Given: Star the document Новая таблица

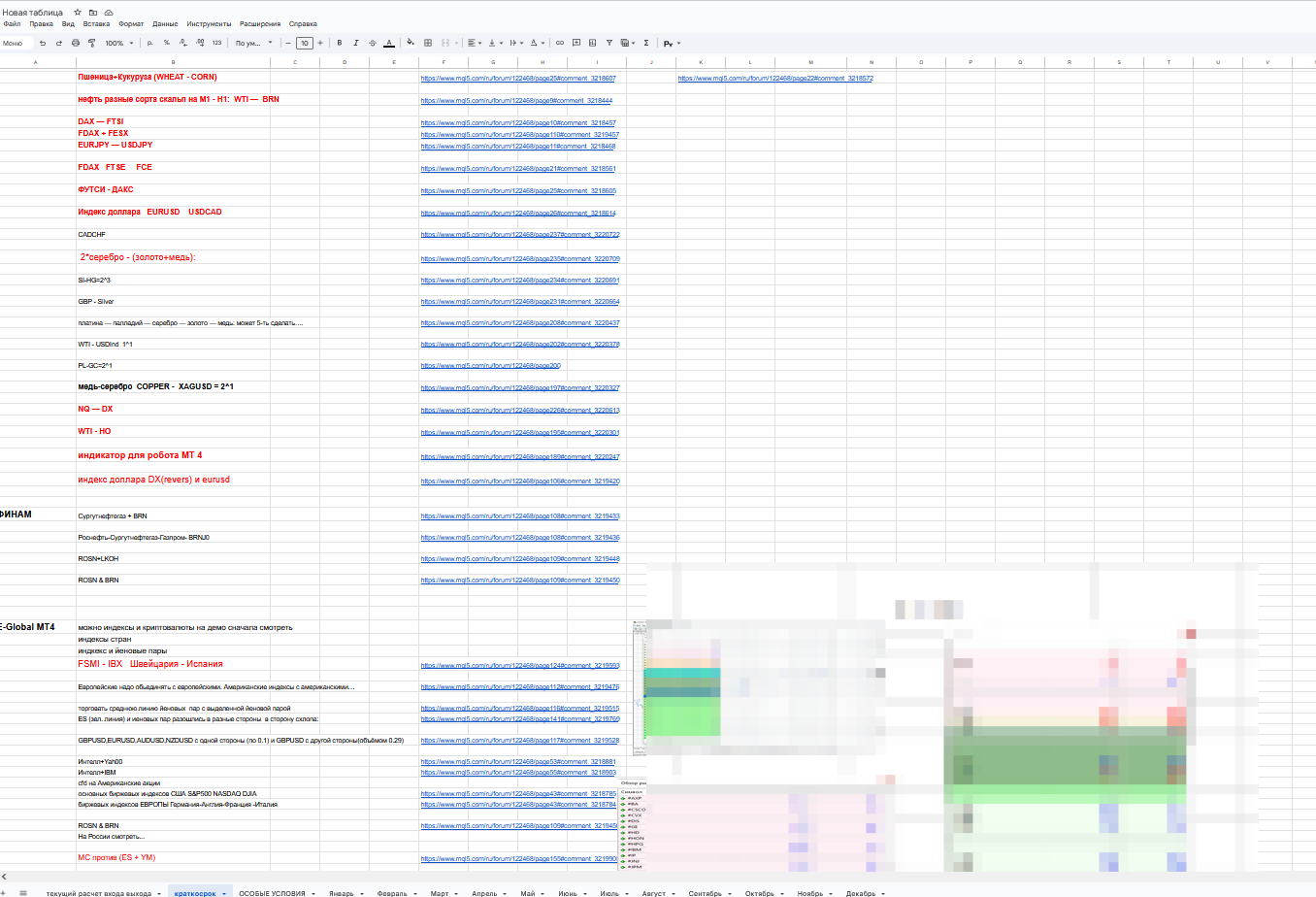Looking at the screenshot, I should 78,13.
